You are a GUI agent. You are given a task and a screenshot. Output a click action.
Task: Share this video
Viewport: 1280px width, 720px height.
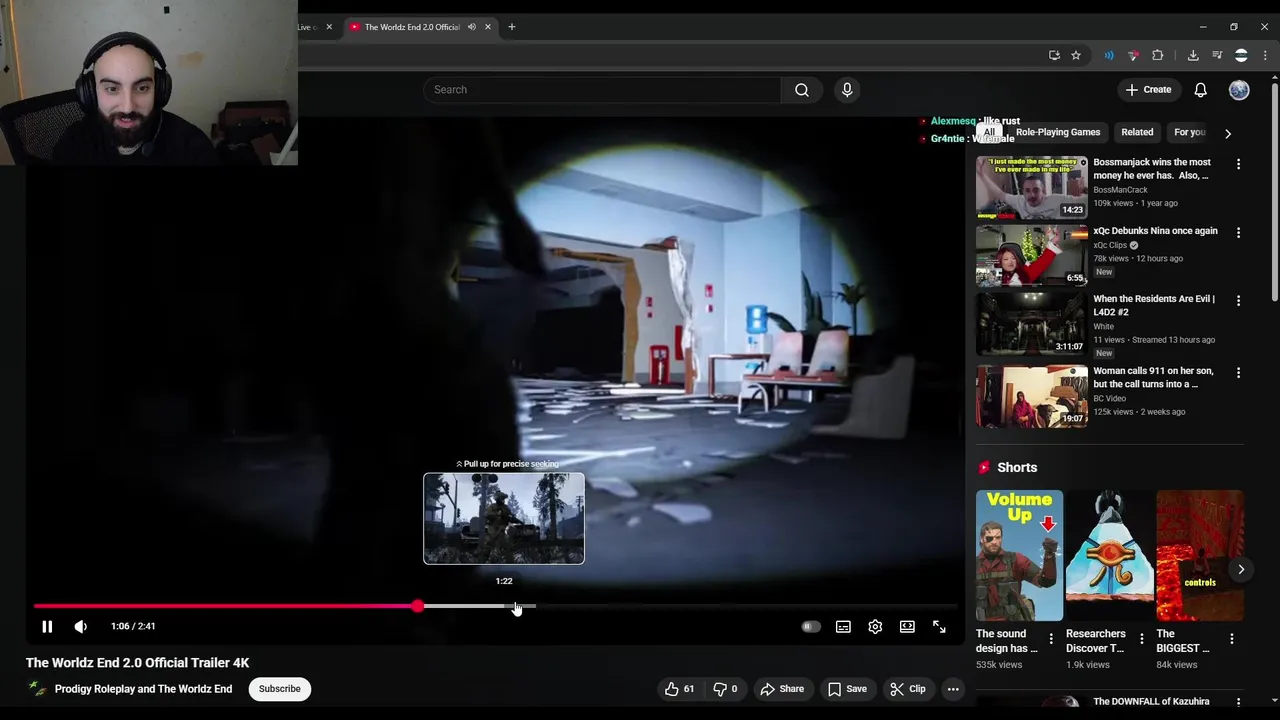(x=782, y=689)
